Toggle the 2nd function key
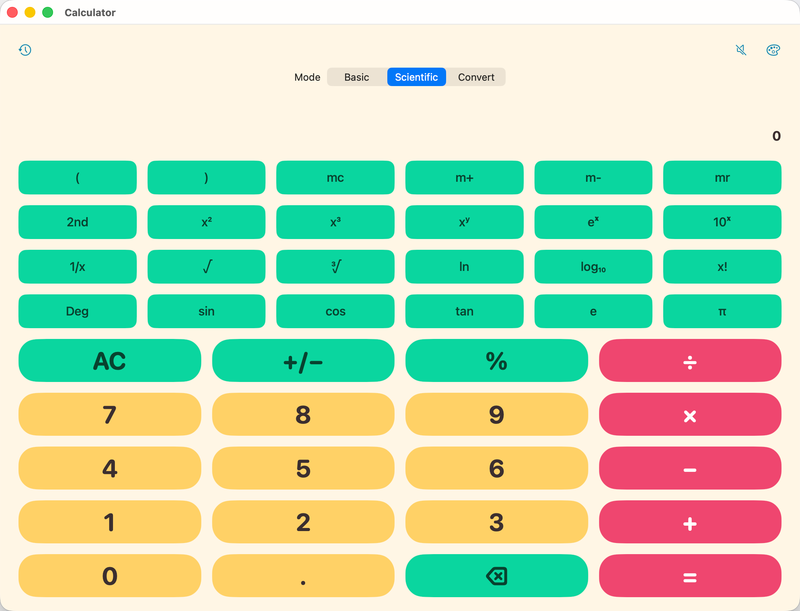This screenshot has height=611, width=800. pyautogui.click(x=78, y=222)
